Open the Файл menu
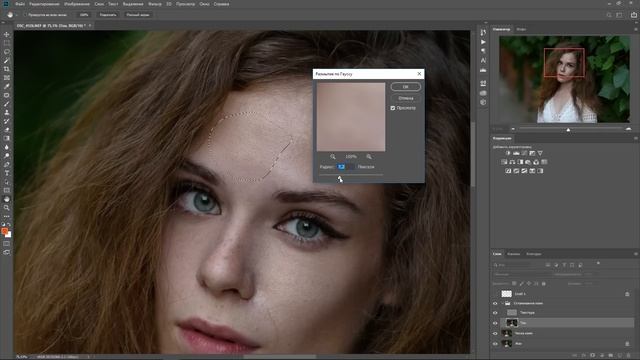 click(x=20, y=4)
